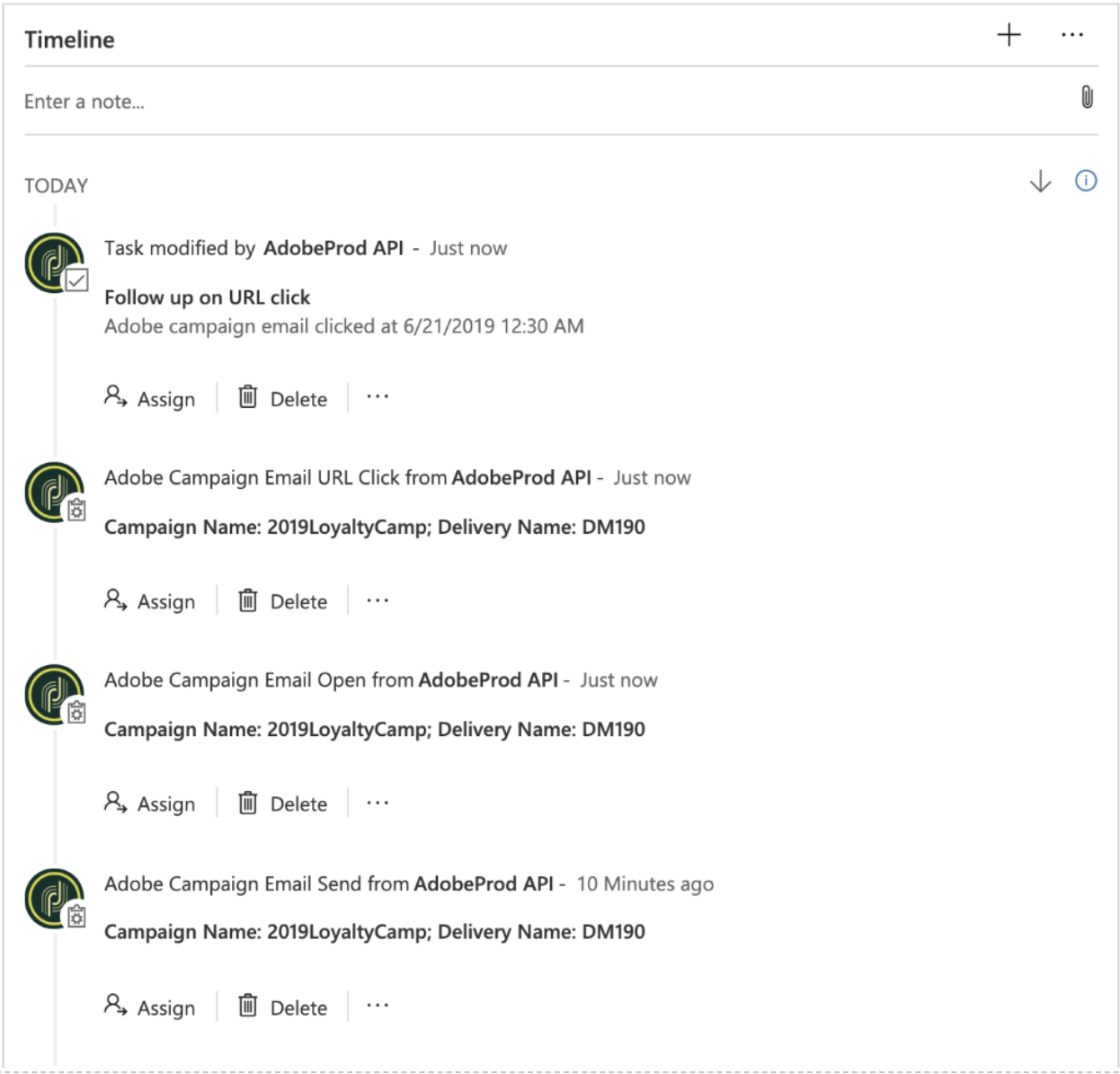Open avatar of Task modified entry
Screen dimensions: 1120x1074
tap(54, 262)
